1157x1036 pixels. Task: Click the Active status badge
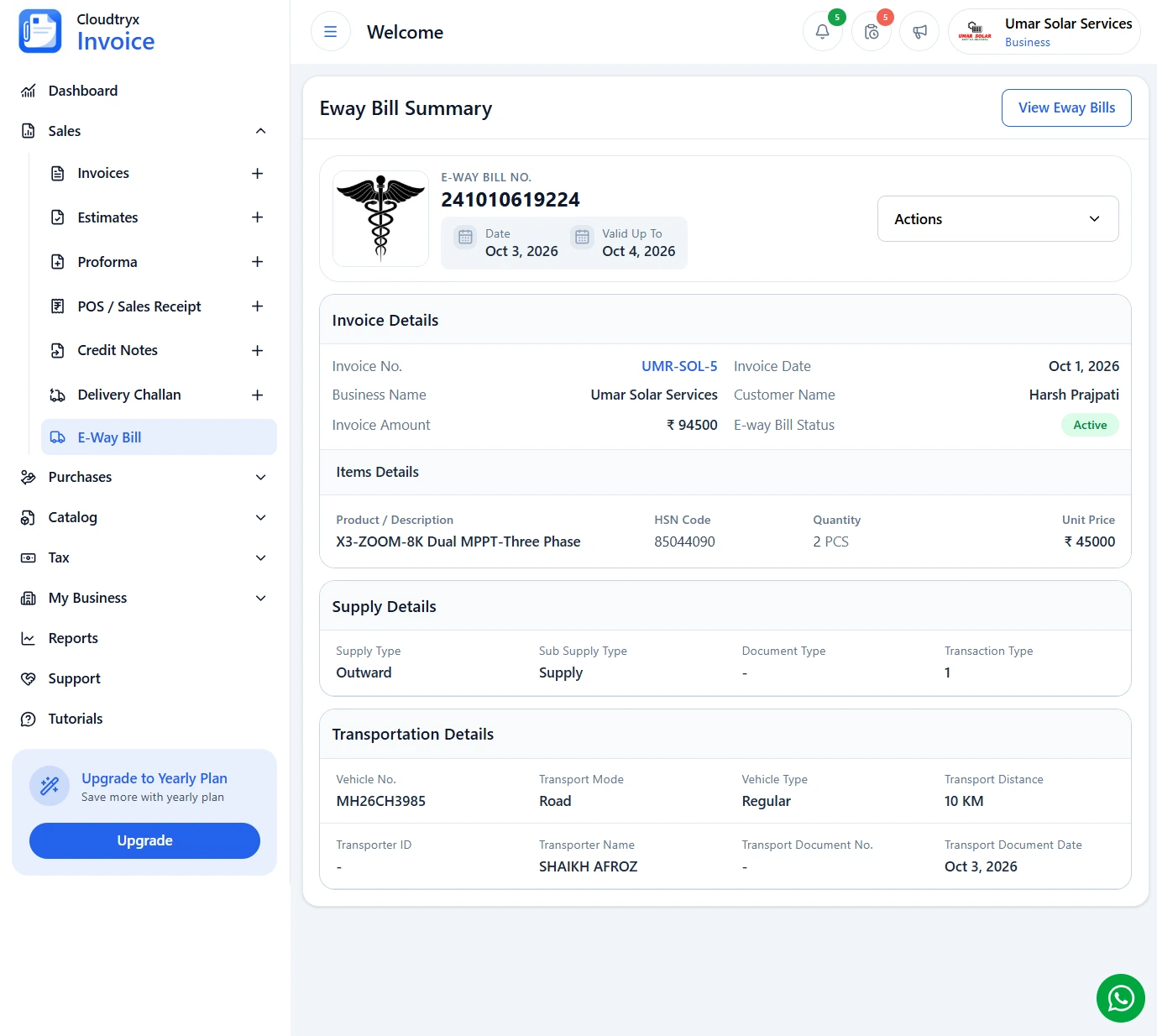pos(1090,425)
